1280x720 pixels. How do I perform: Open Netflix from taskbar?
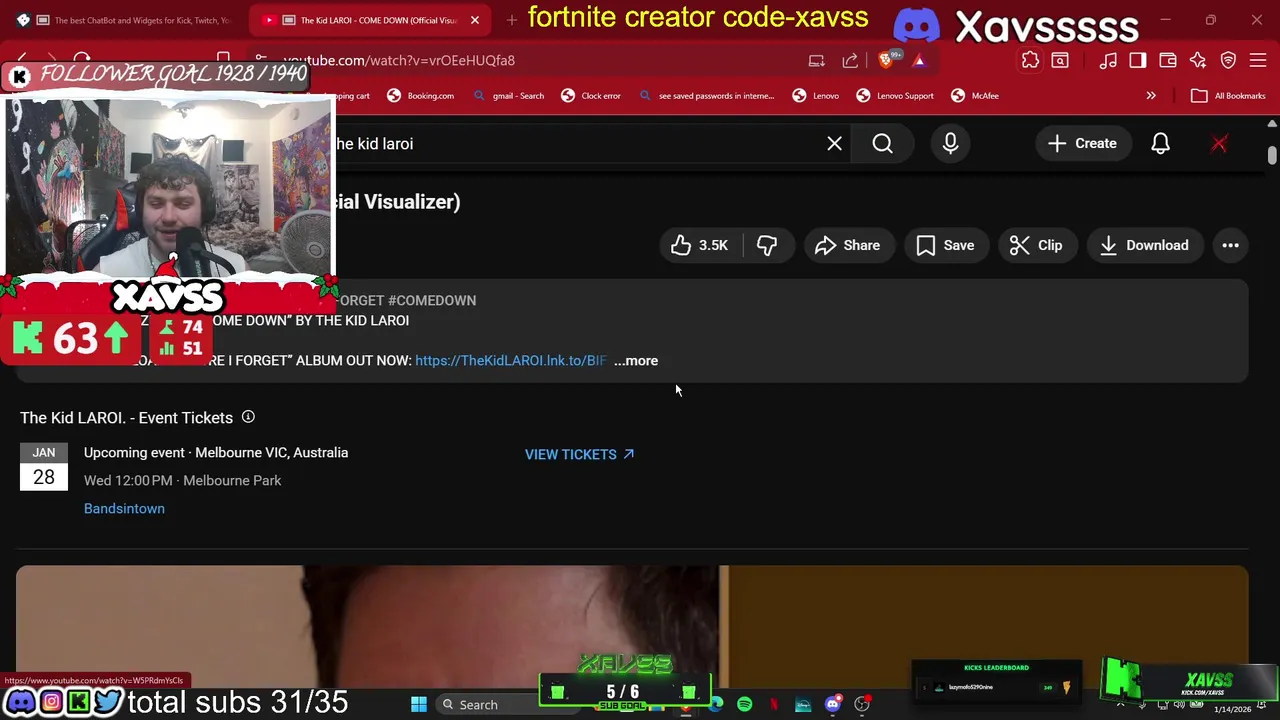point(774,704)
